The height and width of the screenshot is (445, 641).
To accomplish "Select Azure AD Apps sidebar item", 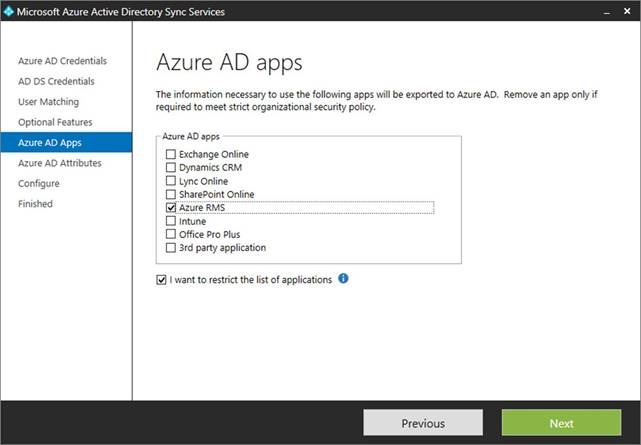I will click(49, 143).
